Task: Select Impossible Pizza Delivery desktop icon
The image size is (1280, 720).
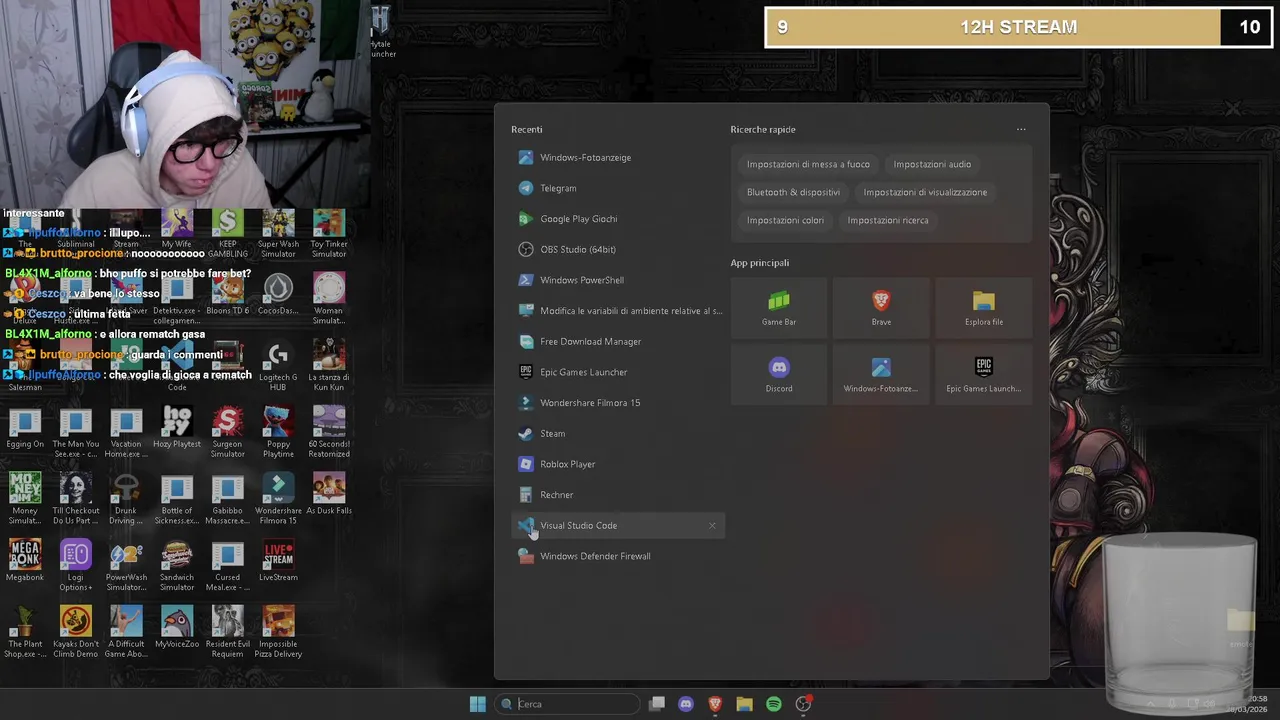Action: [278, 632]
